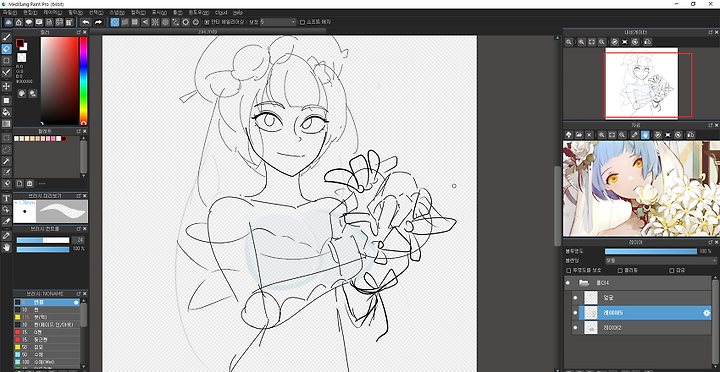
Task: Toggle visibility of folder 폴더4
Action: (x=568, y=283)
